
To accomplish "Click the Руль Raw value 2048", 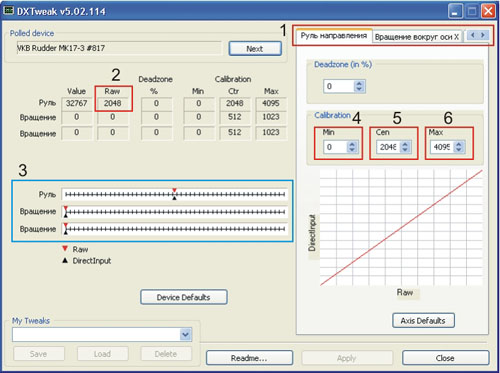I will (x=113, y=103).
